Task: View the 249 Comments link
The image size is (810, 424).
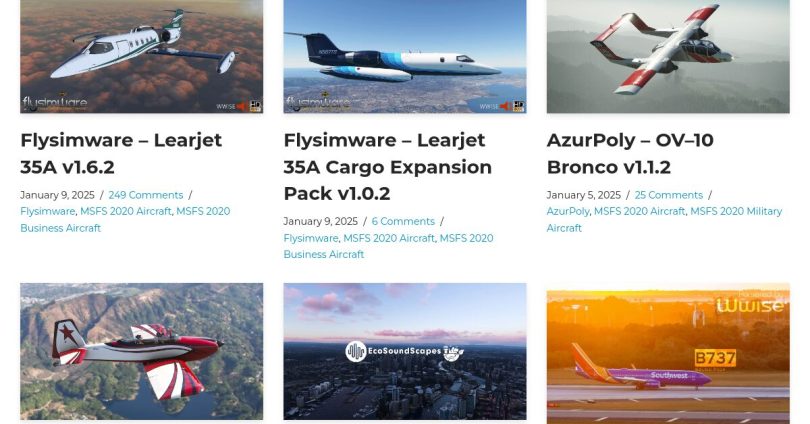Action: pyautogui.click(x=146, y=195)
